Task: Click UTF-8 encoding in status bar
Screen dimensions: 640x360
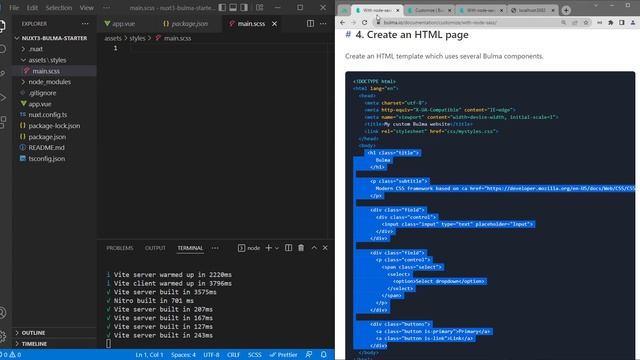Action: 211,355
